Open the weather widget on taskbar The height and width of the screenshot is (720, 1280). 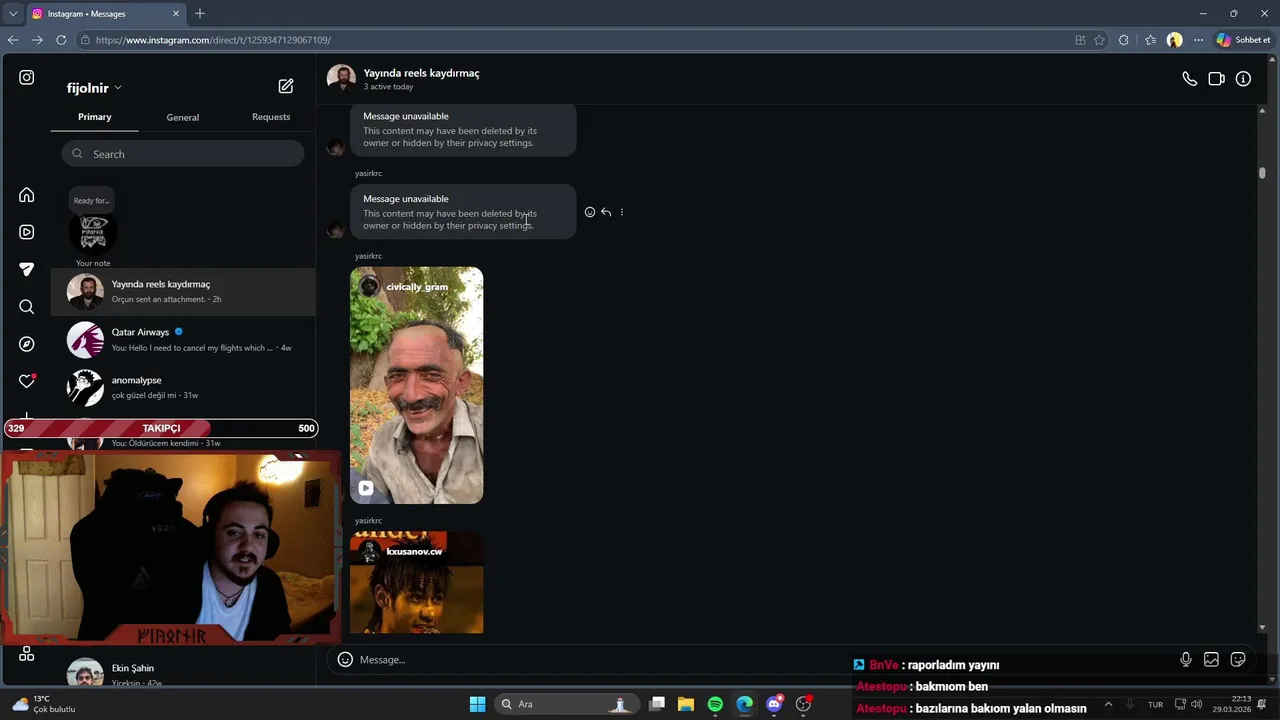(44, 704)
